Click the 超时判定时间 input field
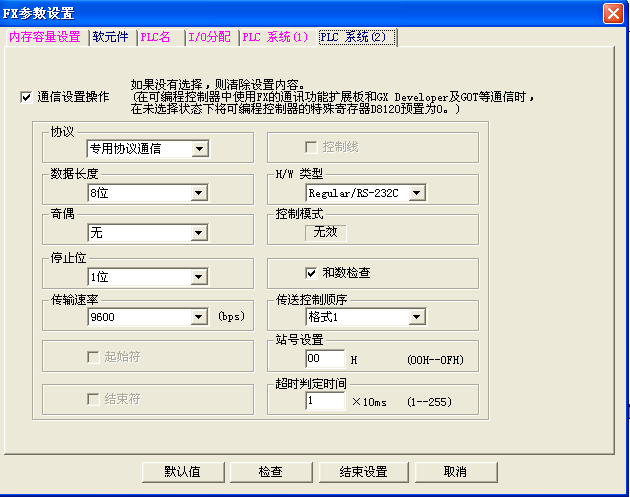Viewport: 630px width, 497px height. (325, 401)
